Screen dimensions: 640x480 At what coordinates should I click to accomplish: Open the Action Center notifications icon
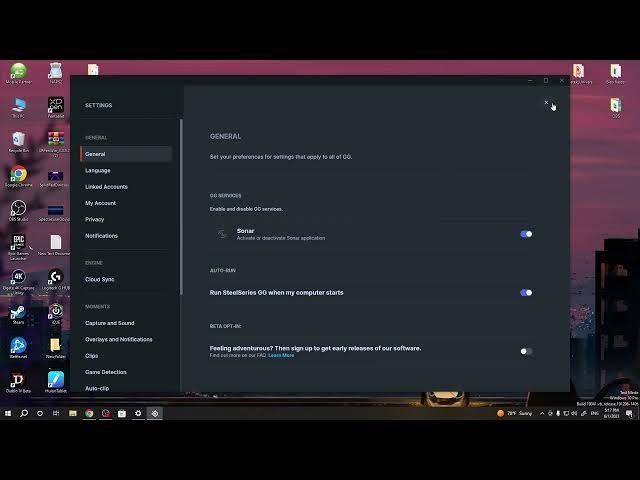[629, 413]
